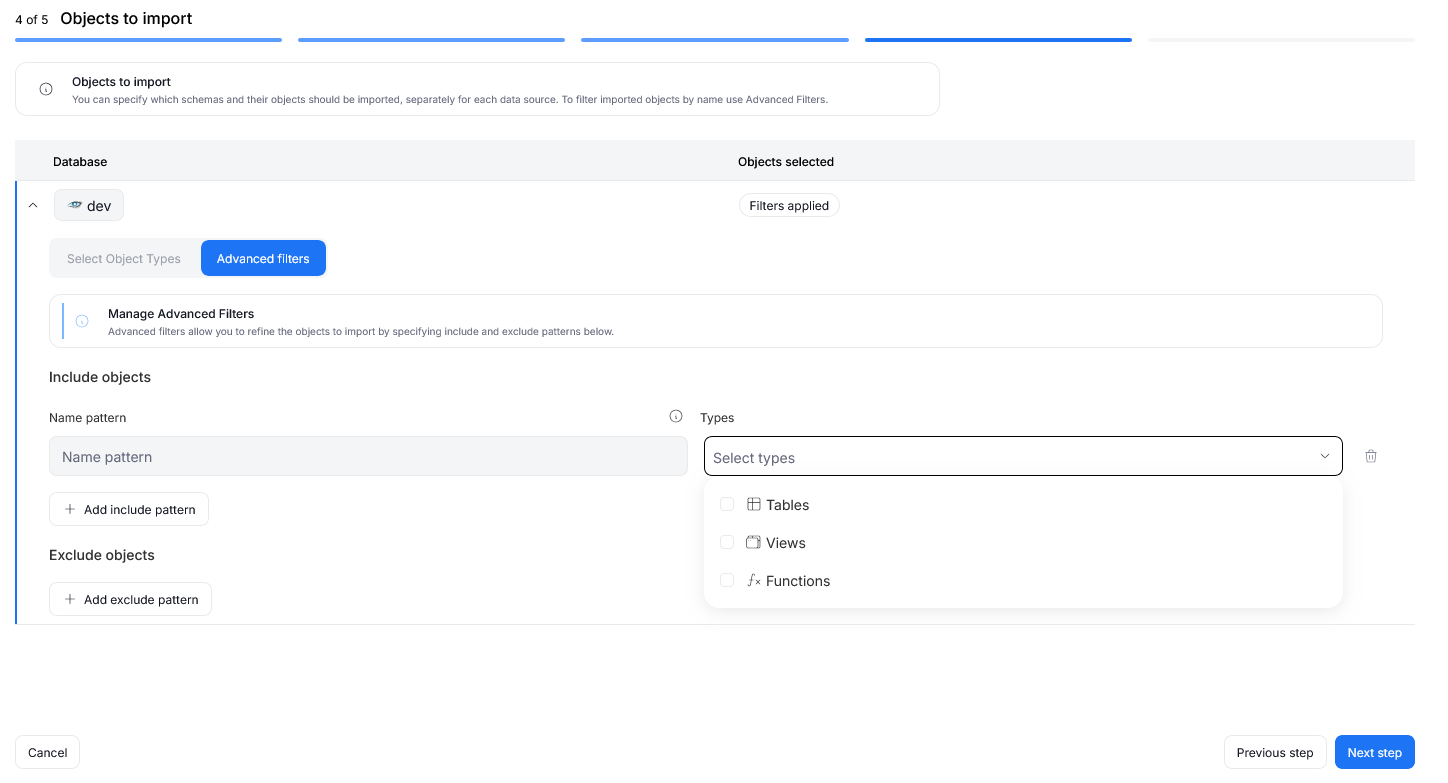Viewport: 1448px width, 783px height.
Task: Click the Database column header
Action: tap(80, 161)
